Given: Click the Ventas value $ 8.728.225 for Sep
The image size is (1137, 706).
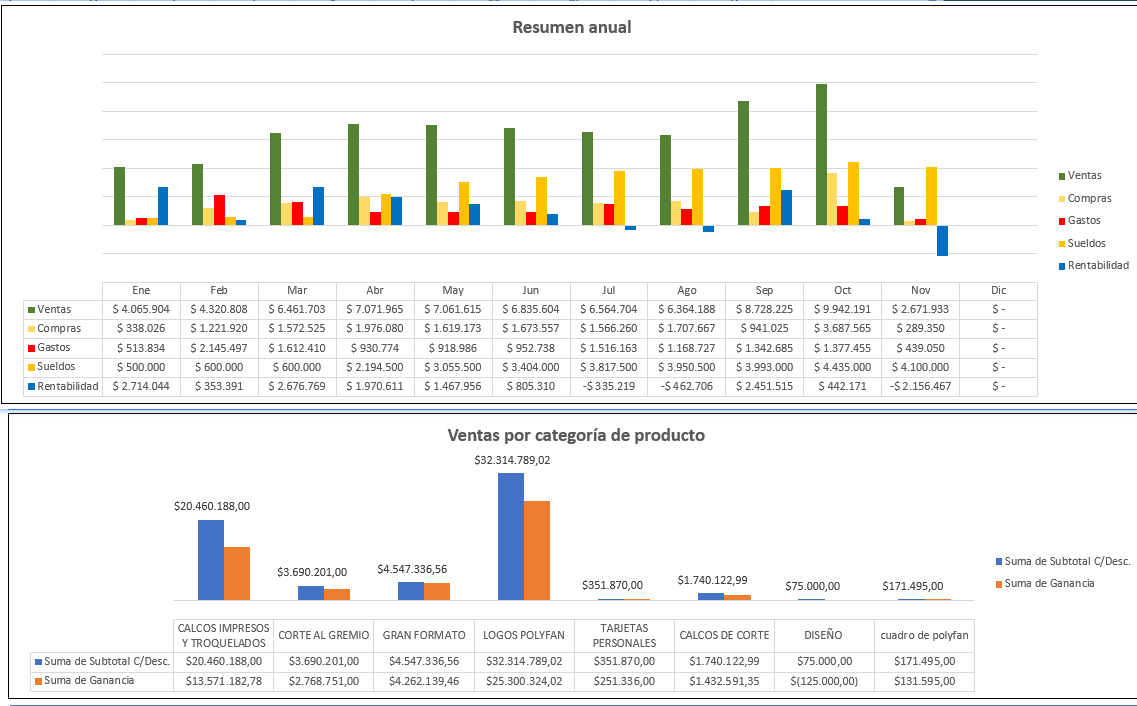Looking at the screenshot, I should (x=764, y=310).
